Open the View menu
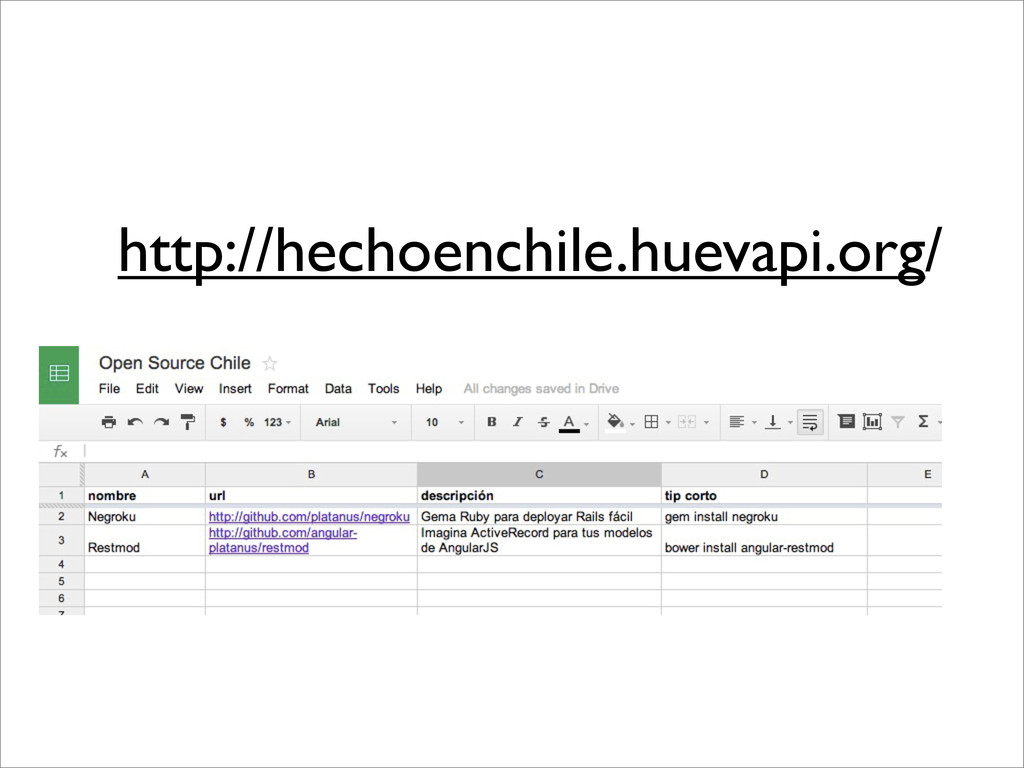1024x768 pixels. pyautogui.click(x=189, y=389)
